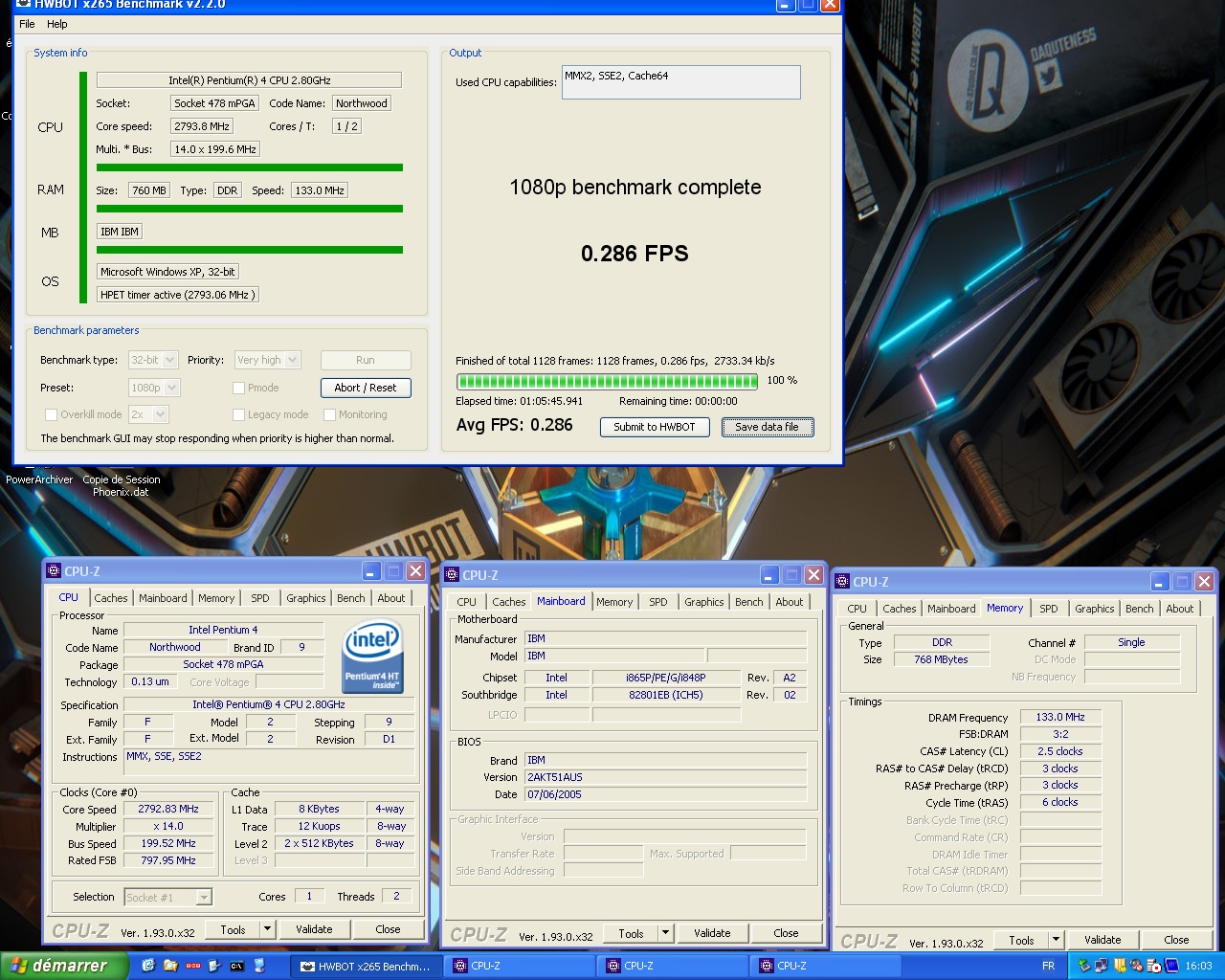Enable the Overkill mode checkbox
This screenshot has height=980, width=1225.
click(52, 414)
